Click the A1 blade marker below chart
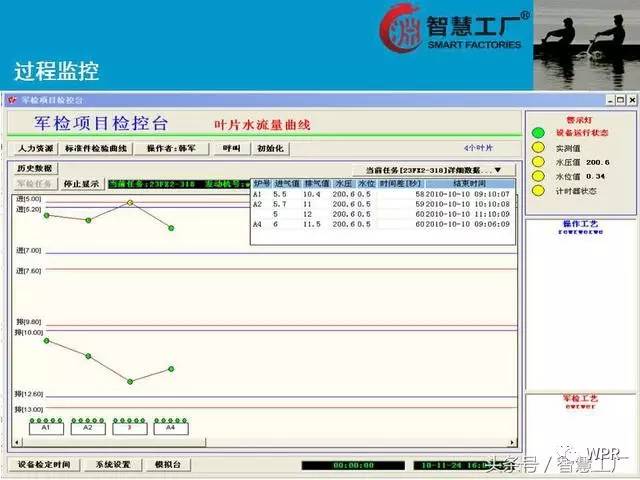 pyautogui.click(x=46, y=428)
